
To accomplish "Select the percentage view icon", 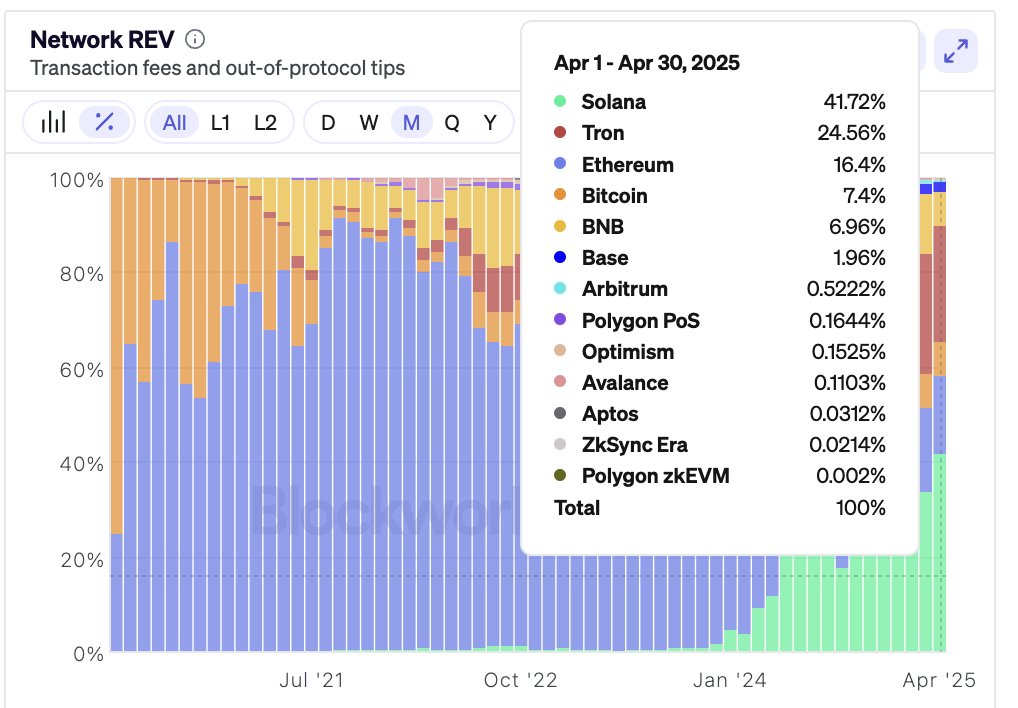I will point(104,122).
